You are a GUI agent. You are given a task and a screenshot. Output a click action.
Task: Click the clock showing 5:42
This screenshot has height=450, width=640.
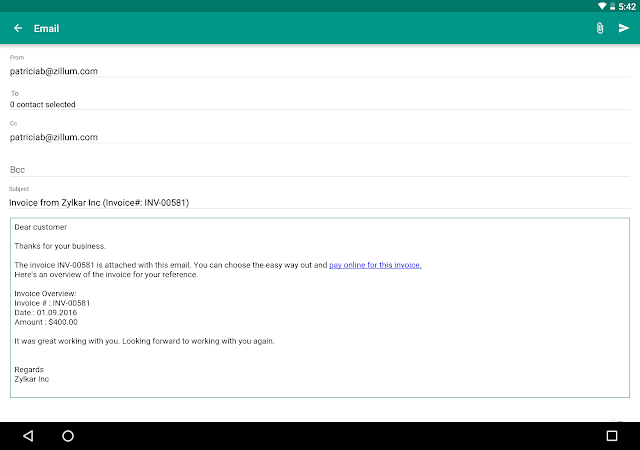[627, 6]
